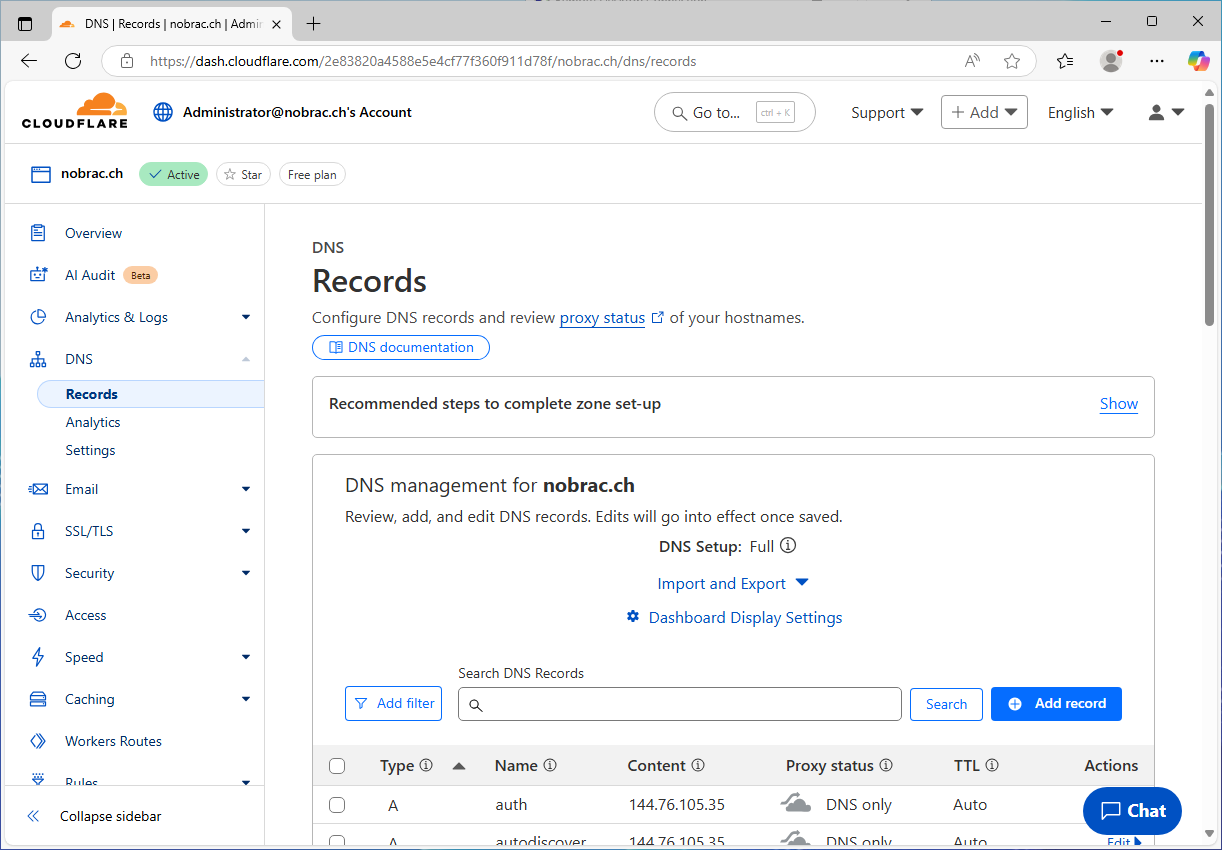Select Settings under DNS
The image size is (1222, 850).
click(x=90, y=450)
